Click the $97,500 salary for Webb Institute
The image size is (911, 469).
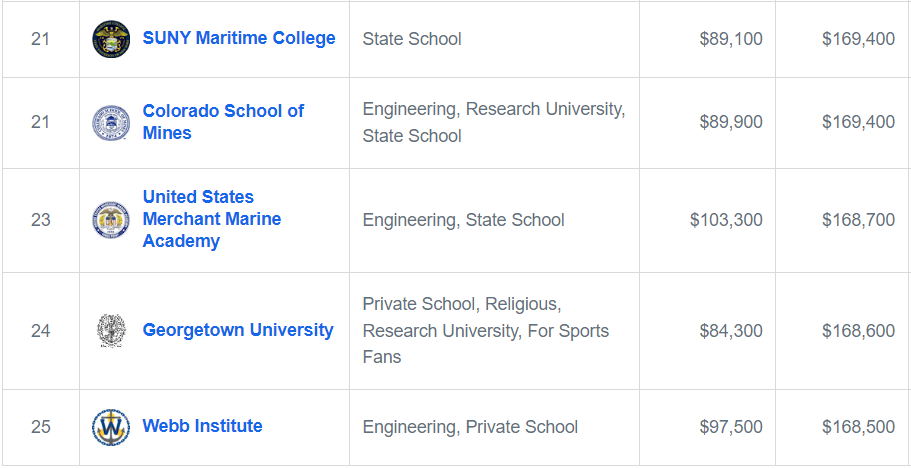tap(731, 427)
